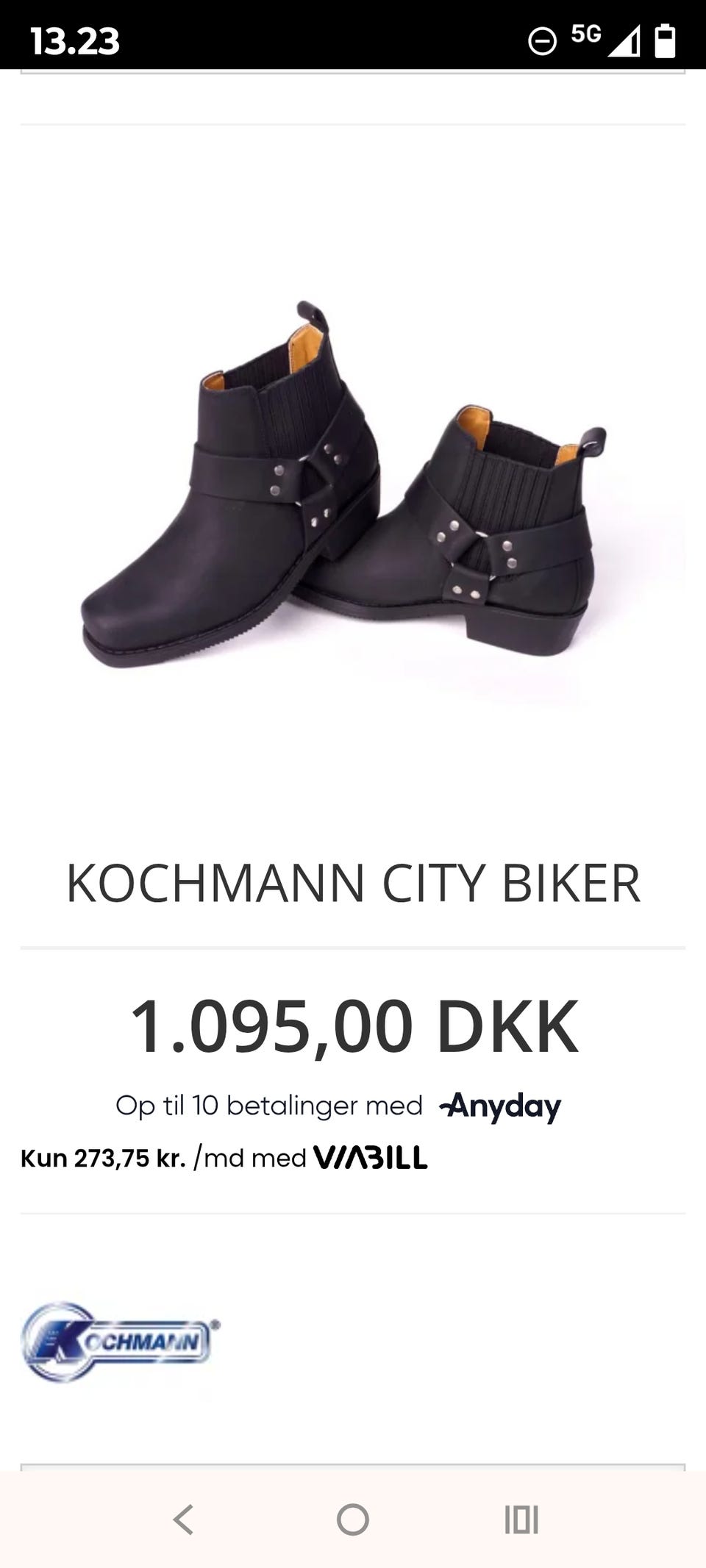Viewport: 706px width, 1568px height.
Task: Tap the battery status icon
Action: (665, 40)
